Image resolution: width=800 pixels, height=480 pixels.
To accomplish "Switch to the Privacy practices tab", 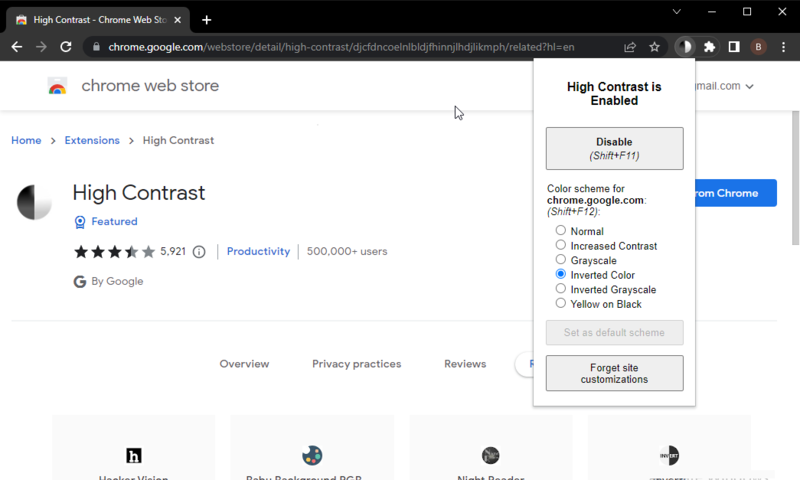I will pyautogui.click(x=356, y=364).
